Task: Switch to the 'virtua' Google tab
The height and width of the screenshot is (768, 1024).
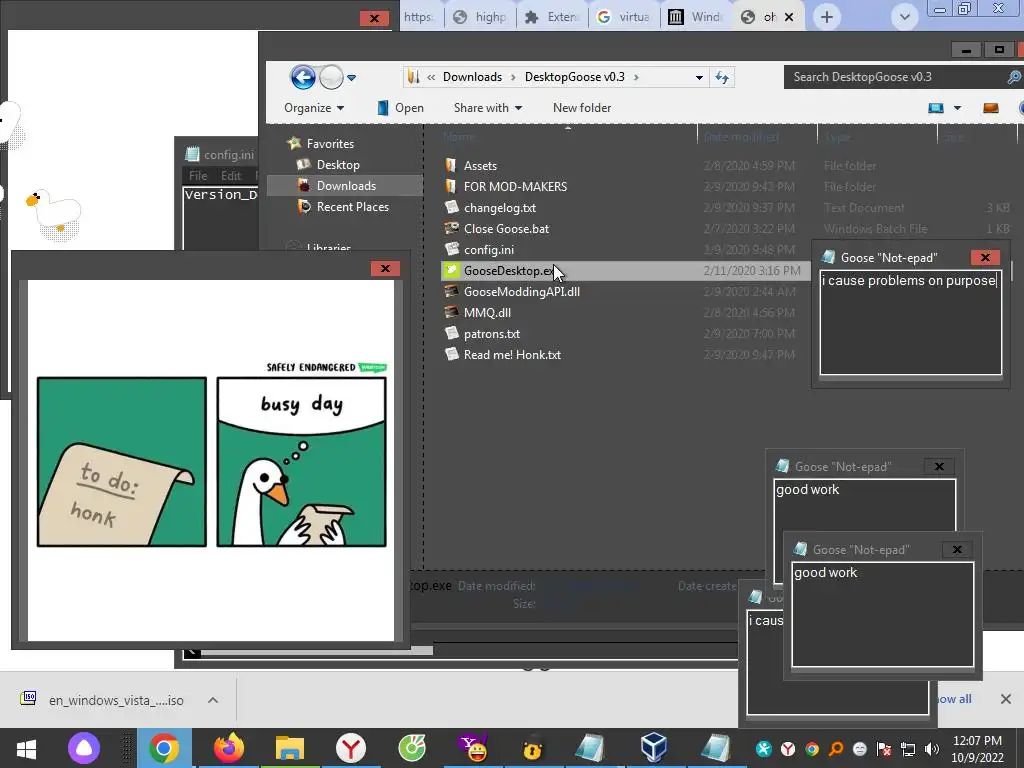Action: pyautogui.click(x=624, y=17)
